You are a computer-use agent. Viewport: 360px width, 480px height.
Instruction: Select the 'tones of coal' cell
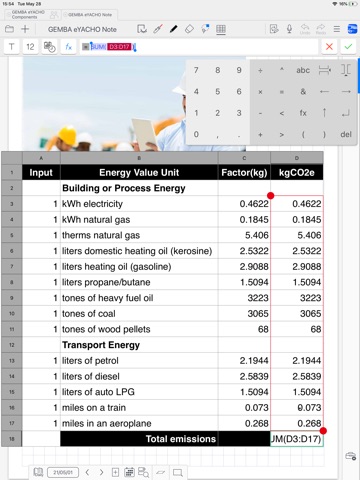point(139,313)
